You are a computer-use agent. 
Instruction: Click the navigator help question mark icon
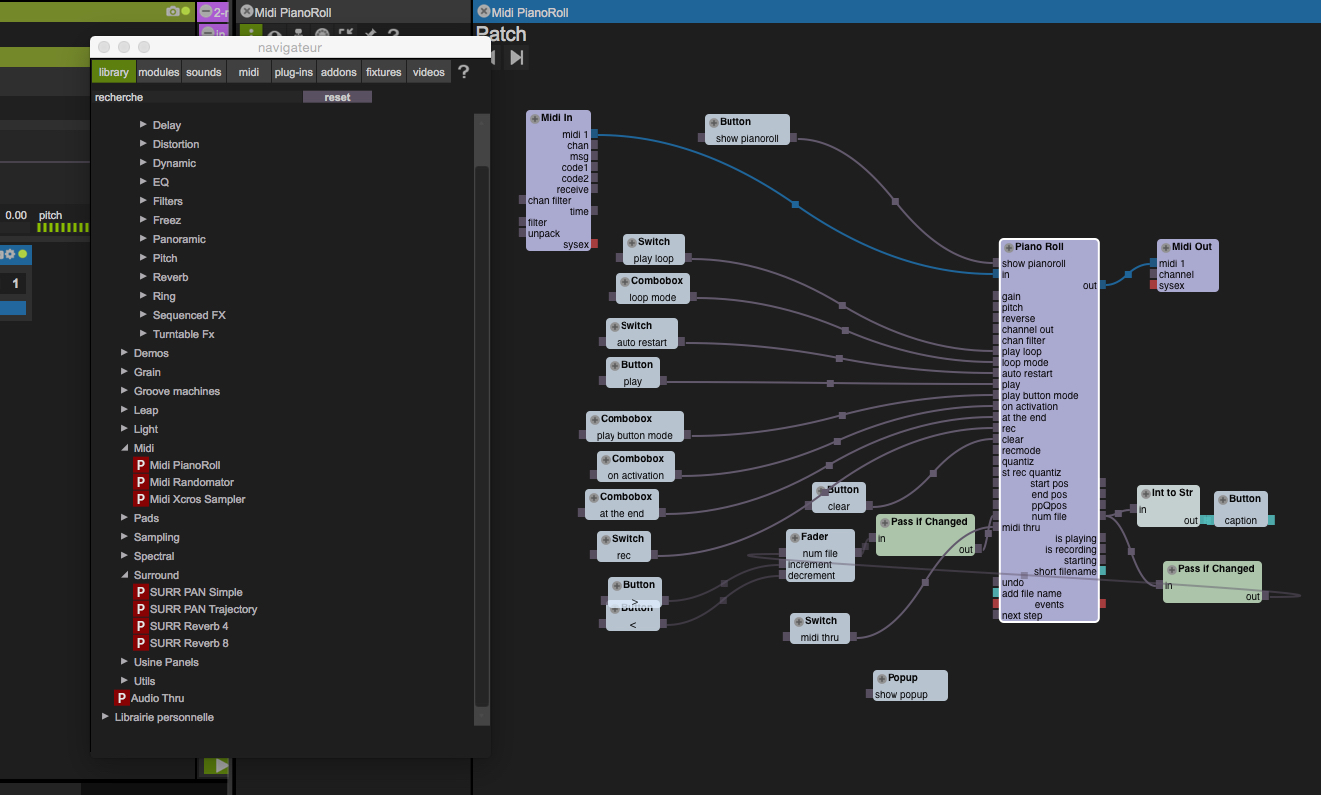coord(463,72)
